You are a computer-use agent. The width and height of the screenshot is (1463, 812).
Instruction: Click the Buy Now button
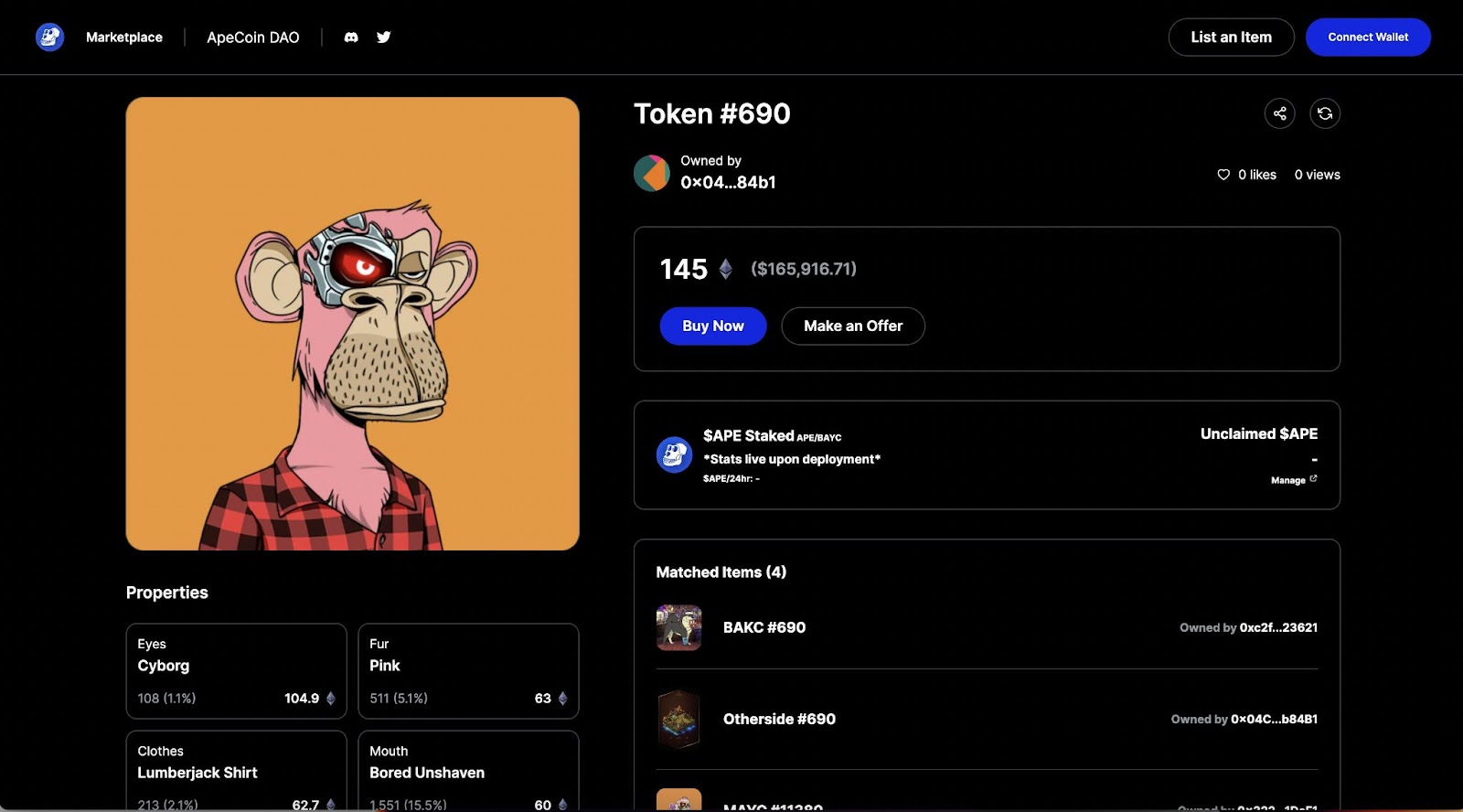coord(713,326)
